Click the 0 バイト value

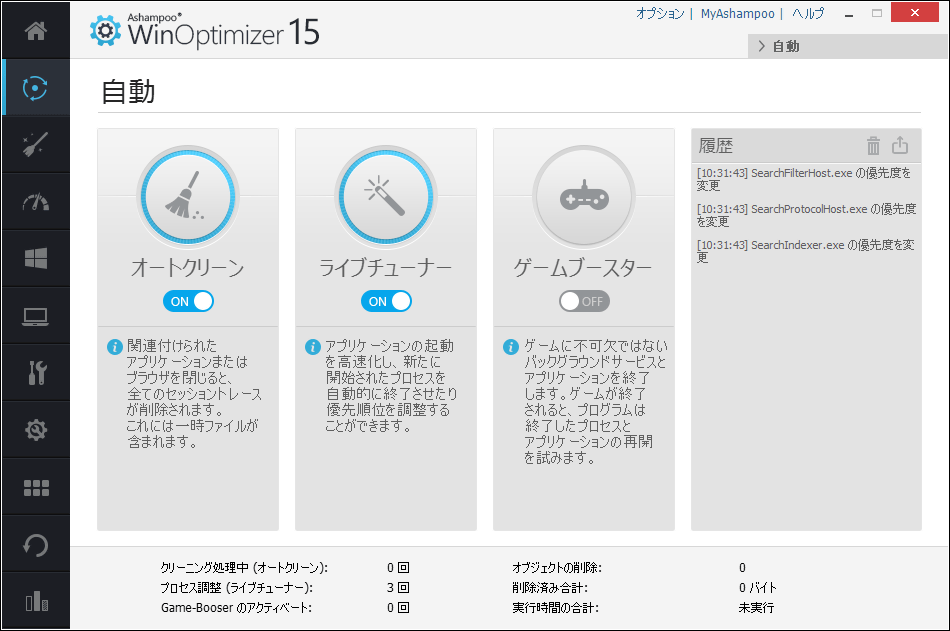click(757, 587)
